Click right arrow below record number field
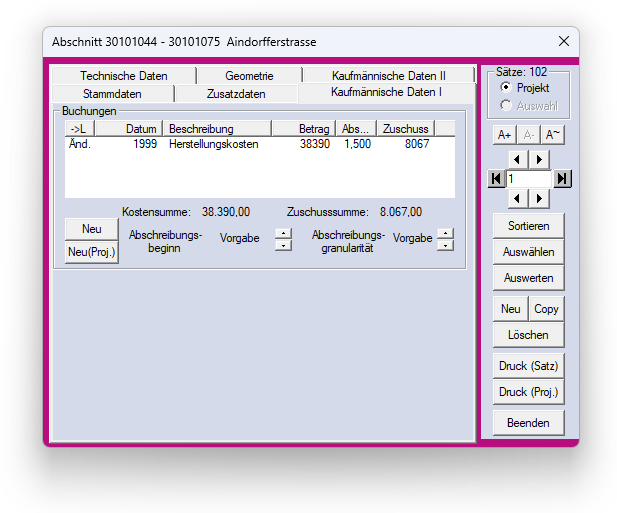 [539, 198]
